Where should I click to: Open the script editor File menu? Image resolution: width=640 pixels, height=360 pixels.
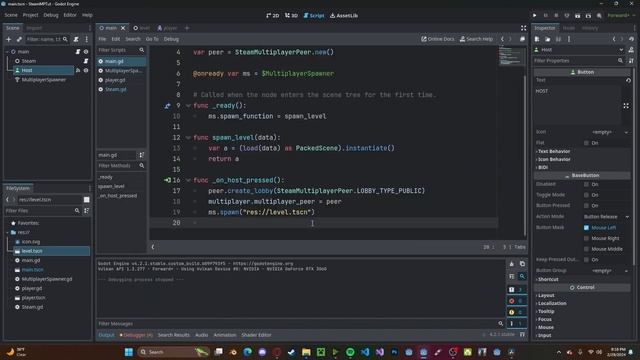pos(102,39)
